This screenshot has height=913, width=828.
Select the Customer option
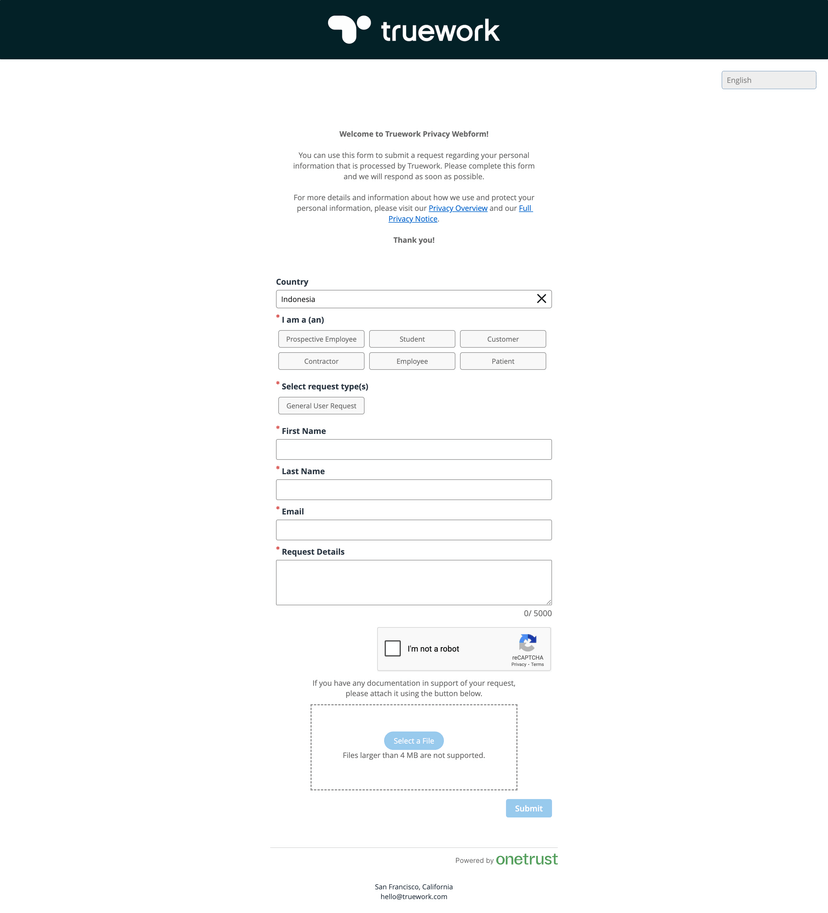(x=502, y=338)
